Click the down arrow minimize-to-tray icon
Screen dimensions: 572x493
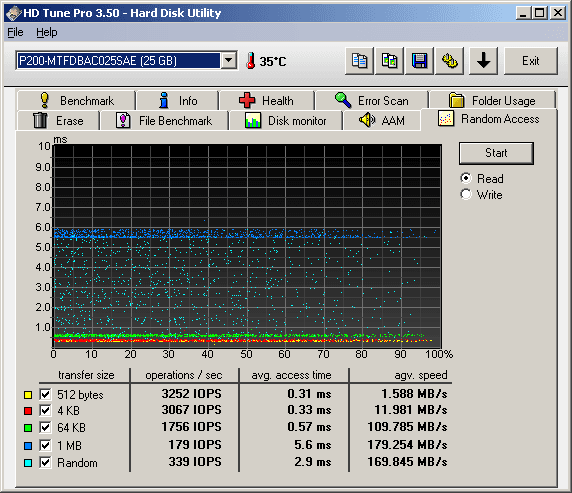(483, 61)
